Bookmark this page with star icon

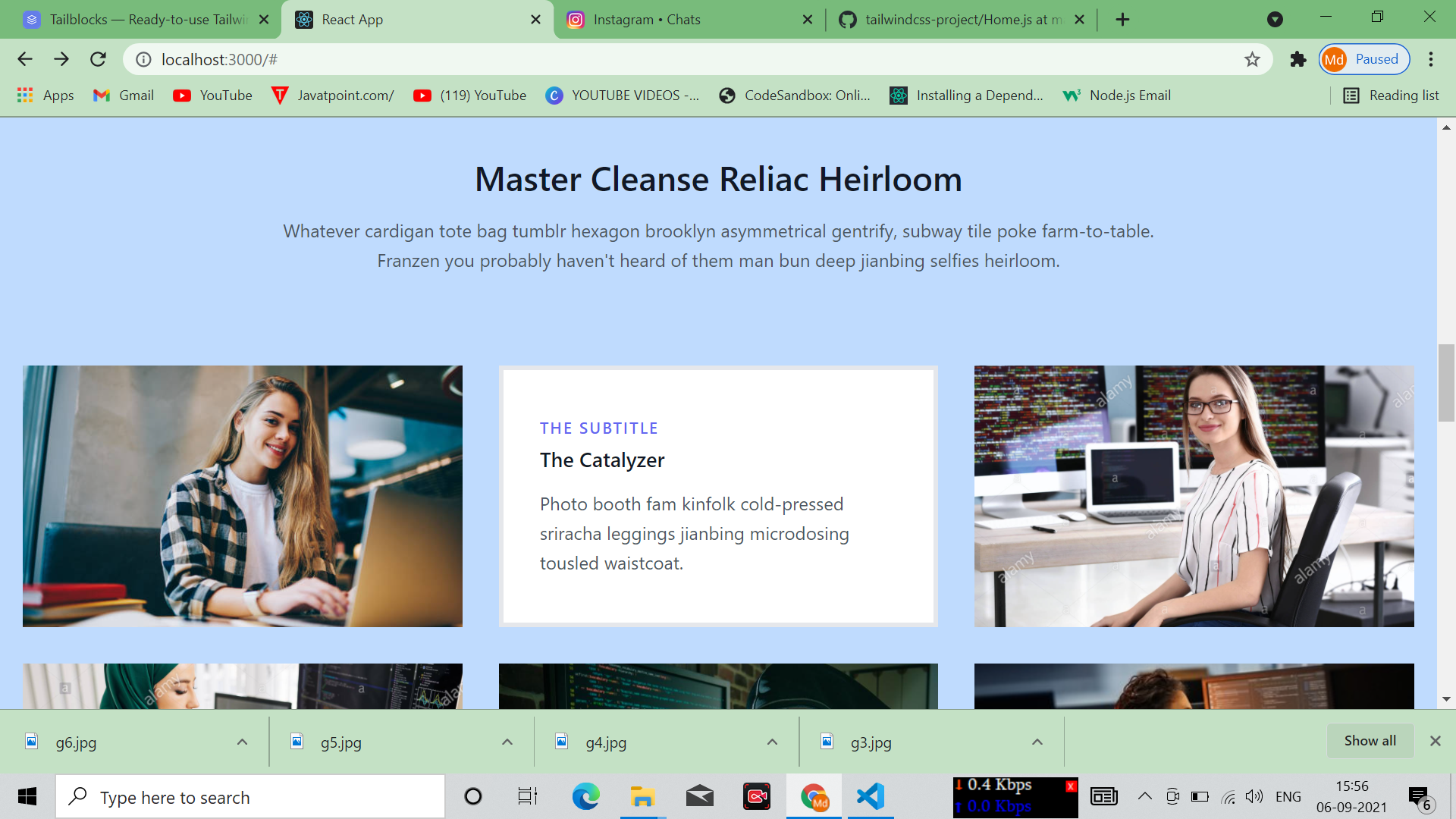click(x=1252, y=59)
